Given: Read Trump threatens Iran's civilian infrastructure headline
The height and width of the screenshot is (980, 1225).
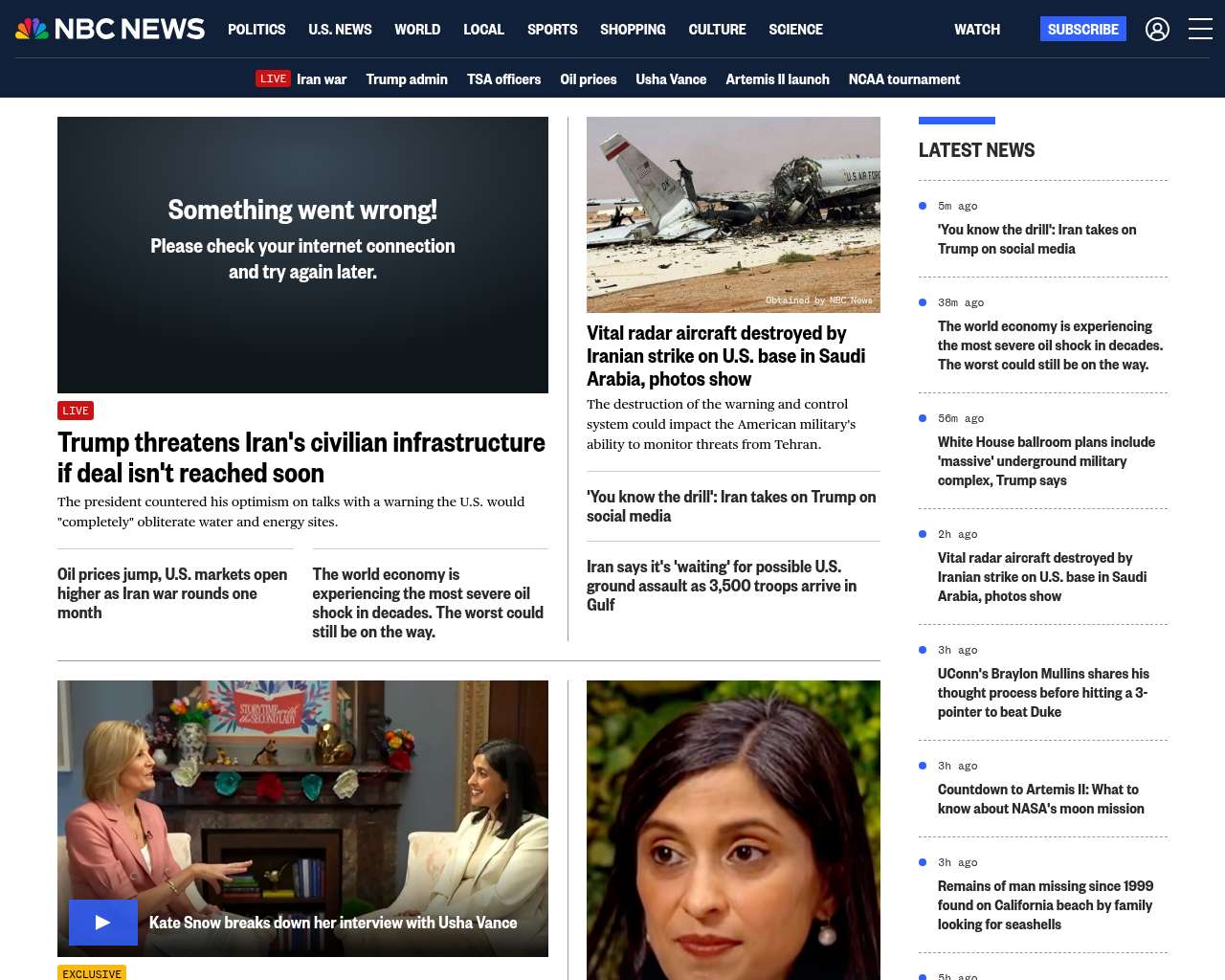Looking at the screenshot, I should (x=301, y=457).
